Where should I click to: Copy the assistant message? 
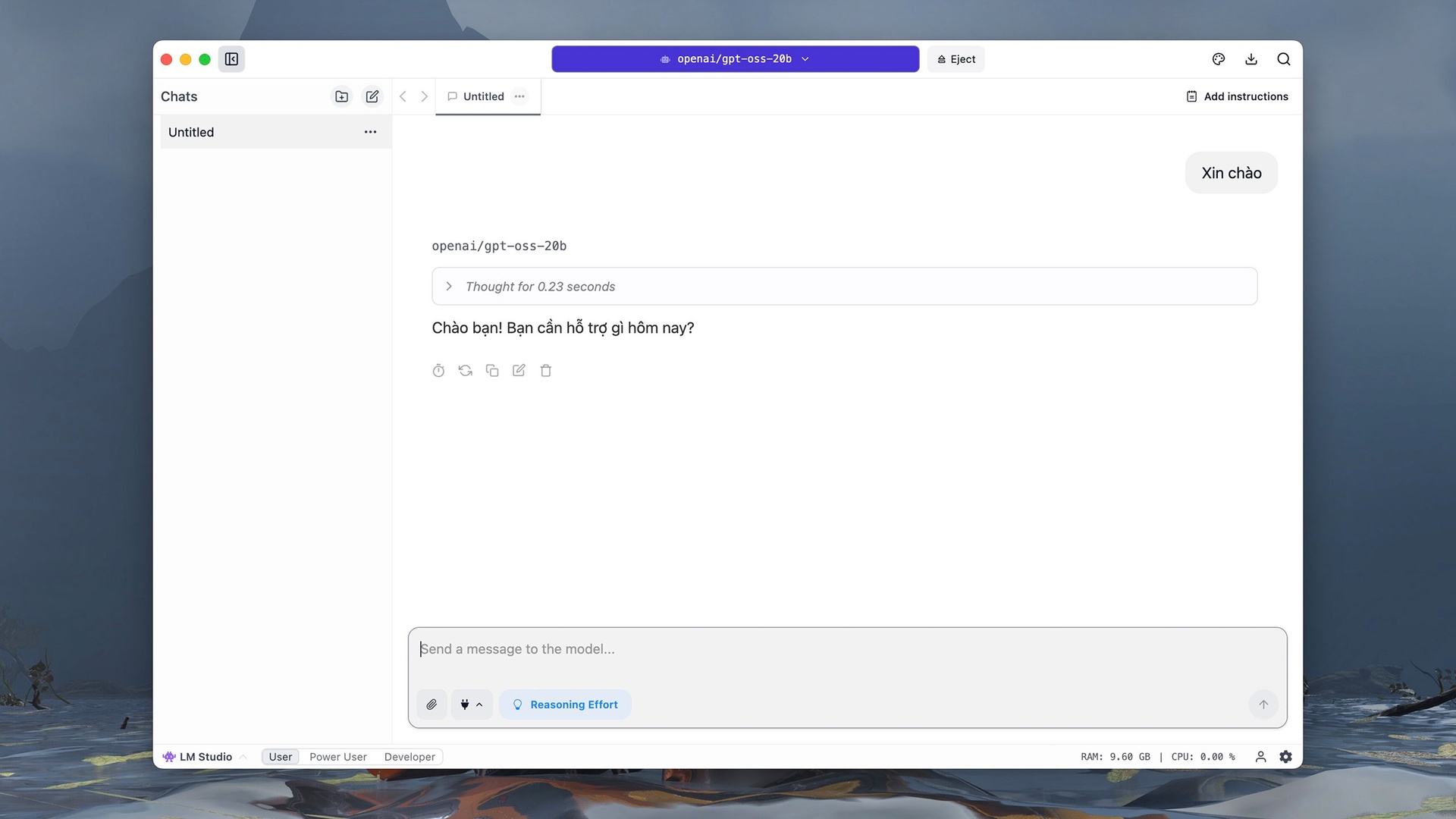(492, 371)
